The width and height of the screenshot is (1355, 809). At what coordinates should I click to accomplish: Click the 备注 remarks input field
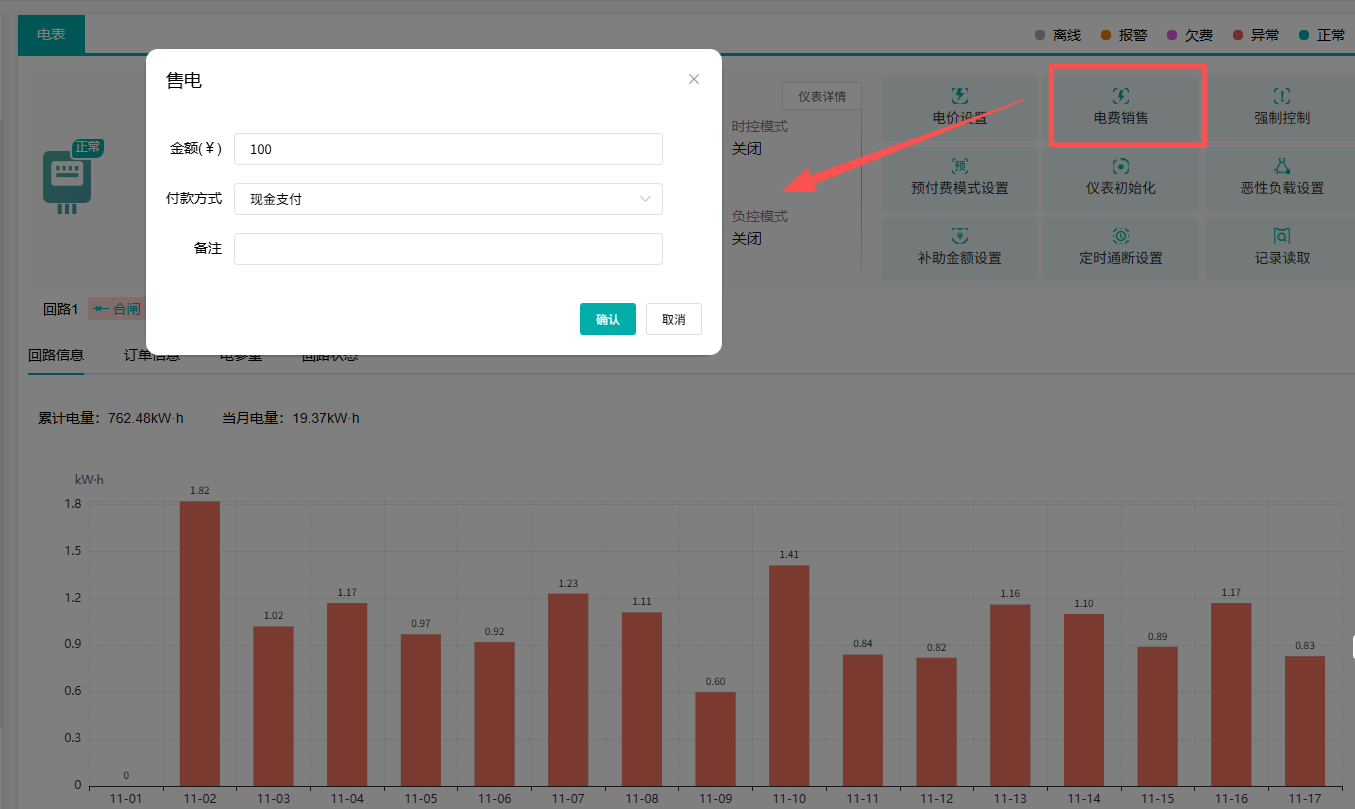click(x=448, y=249)
